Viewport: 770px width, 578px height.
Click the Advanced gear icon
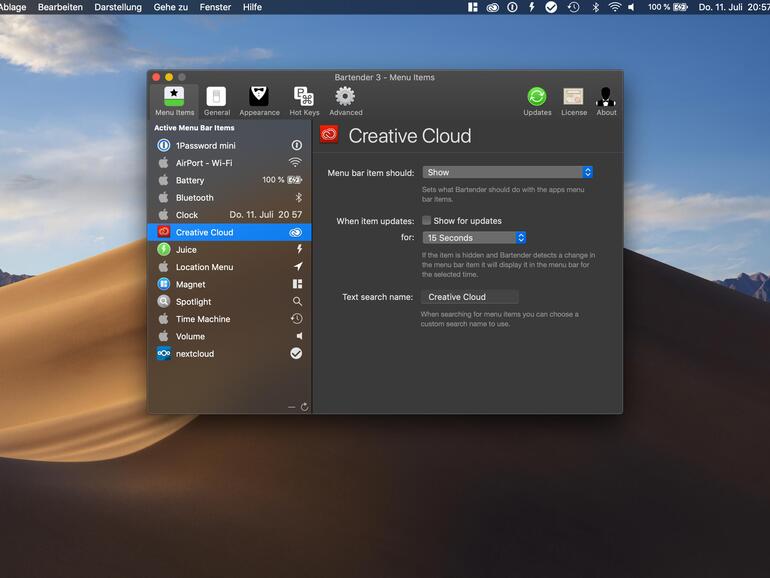[x=345, y=100]
